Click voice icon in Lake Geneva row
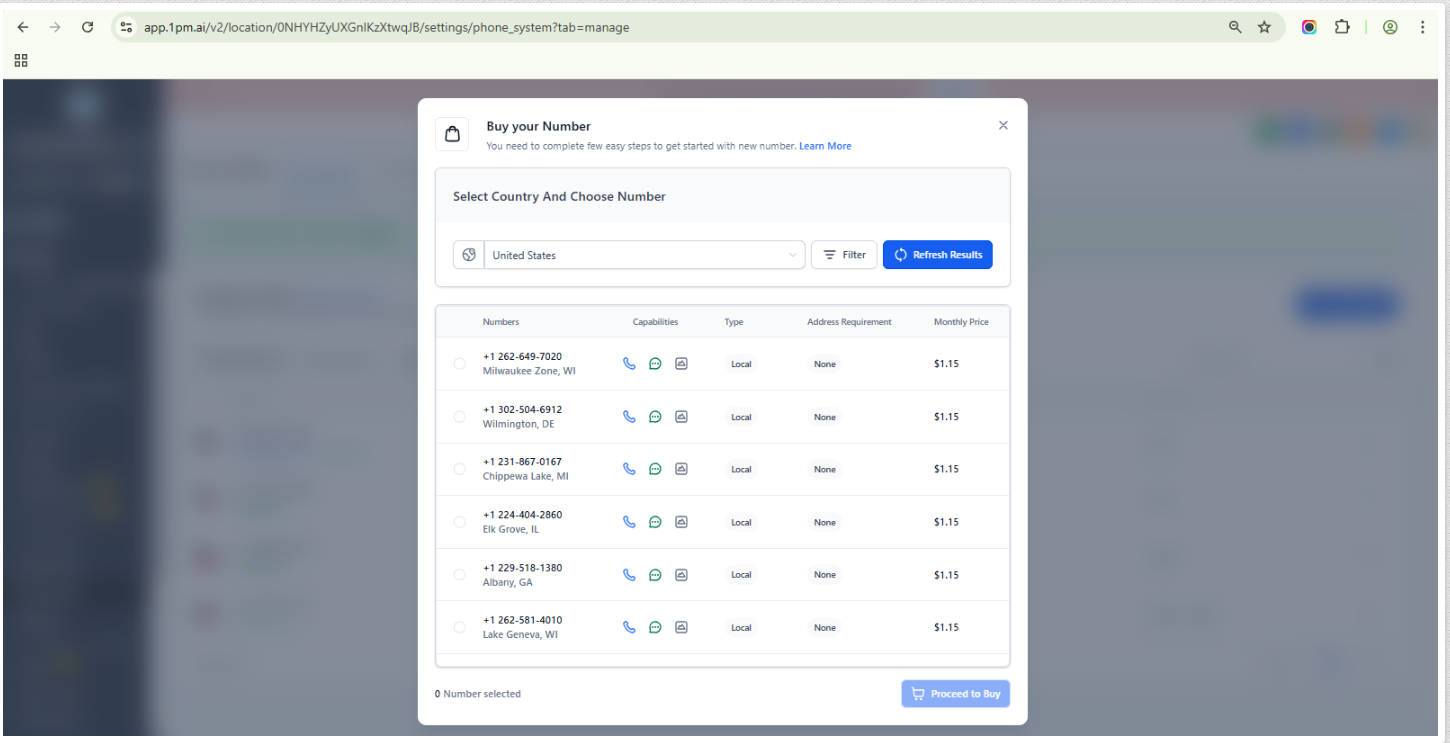Screen dimensions: 1450x743 click(629, 628)
